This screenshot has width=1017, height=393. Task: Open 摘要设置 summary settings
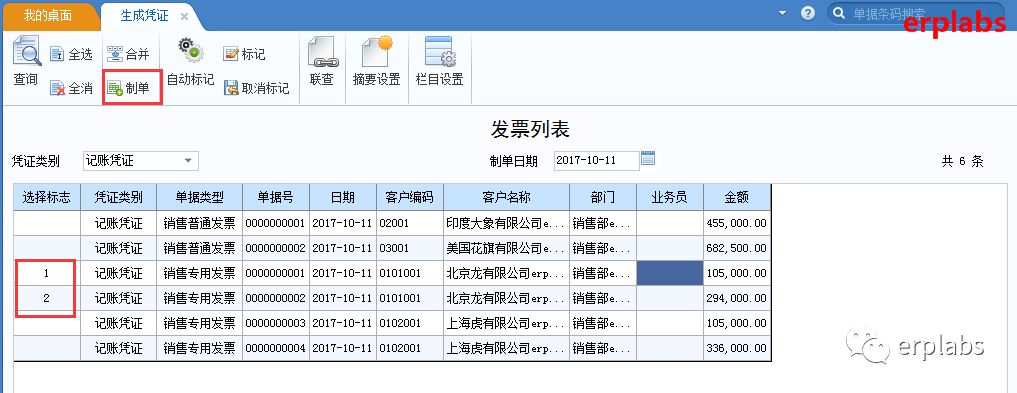tap(376, 62)
